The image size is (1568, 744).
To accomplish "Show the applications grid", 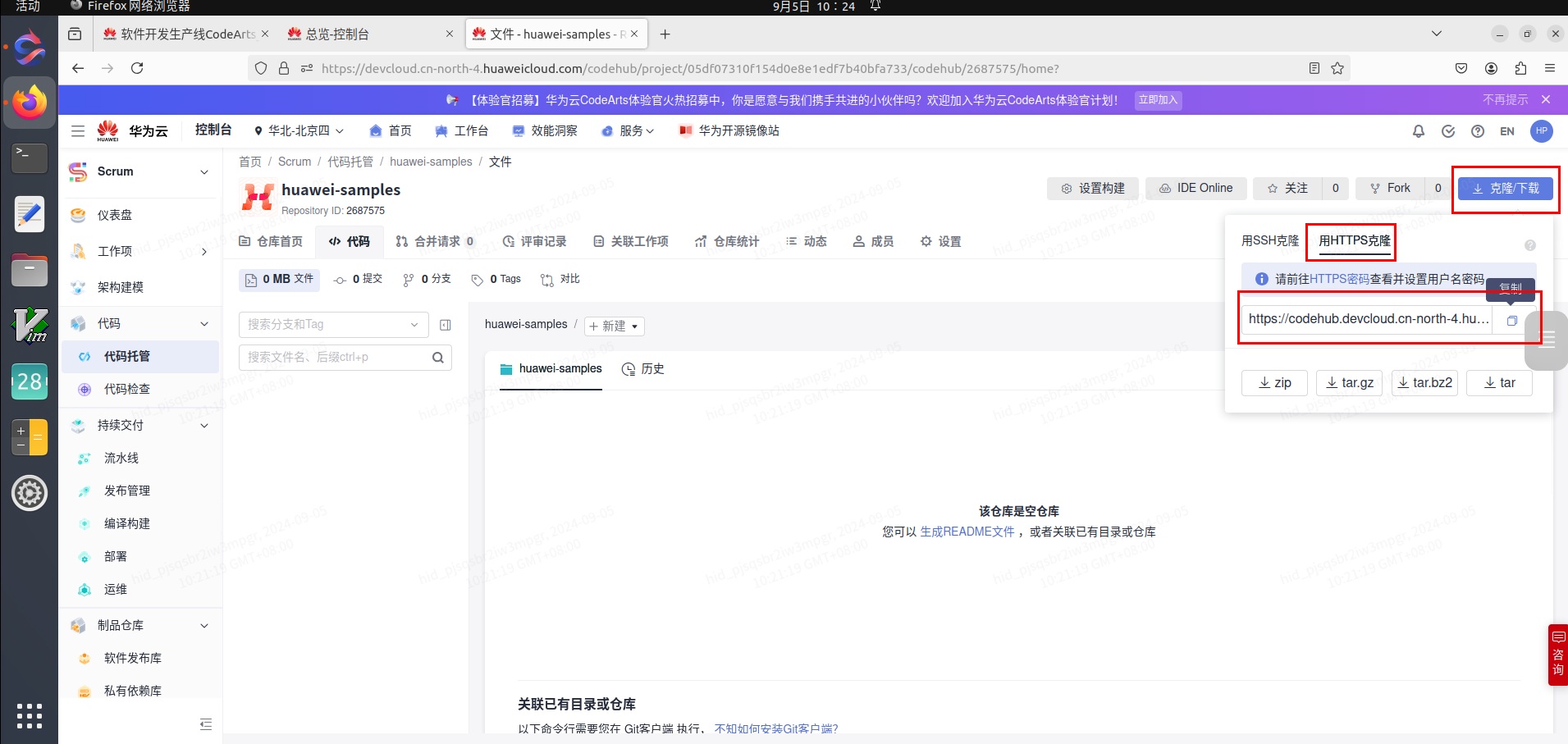I will [x=30, y=715].
